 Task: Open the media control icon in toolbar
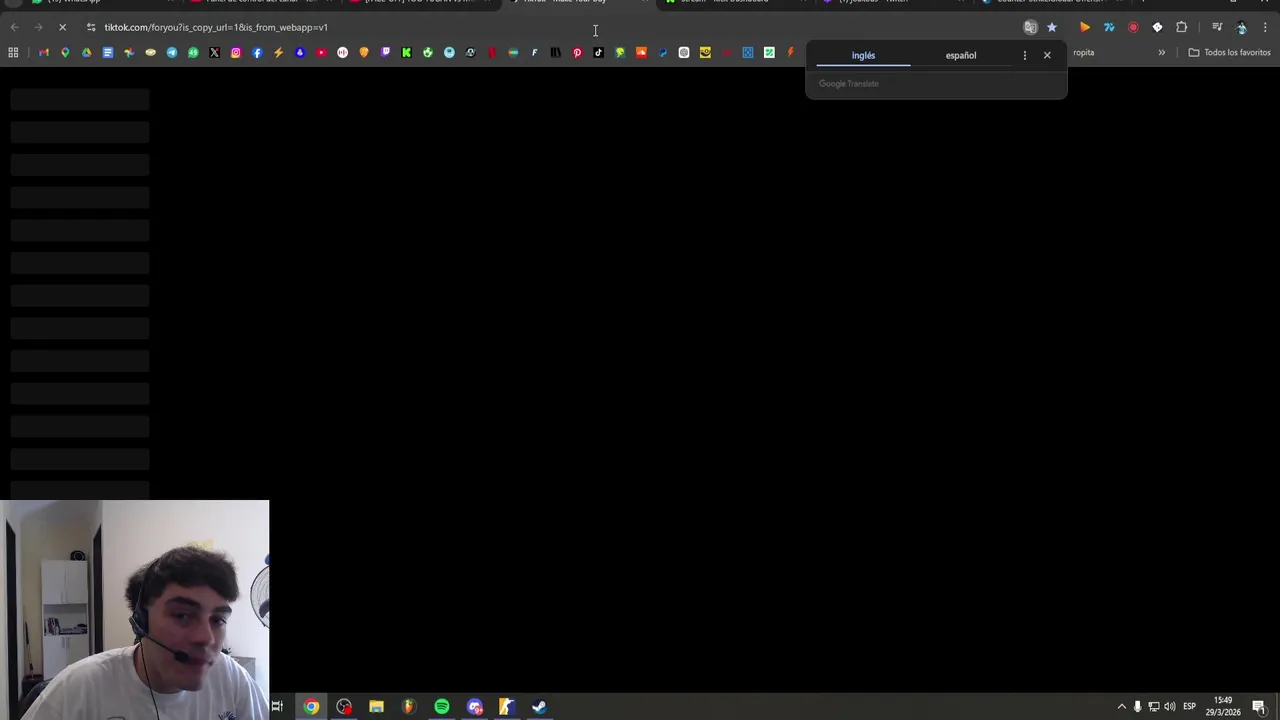1217,27
